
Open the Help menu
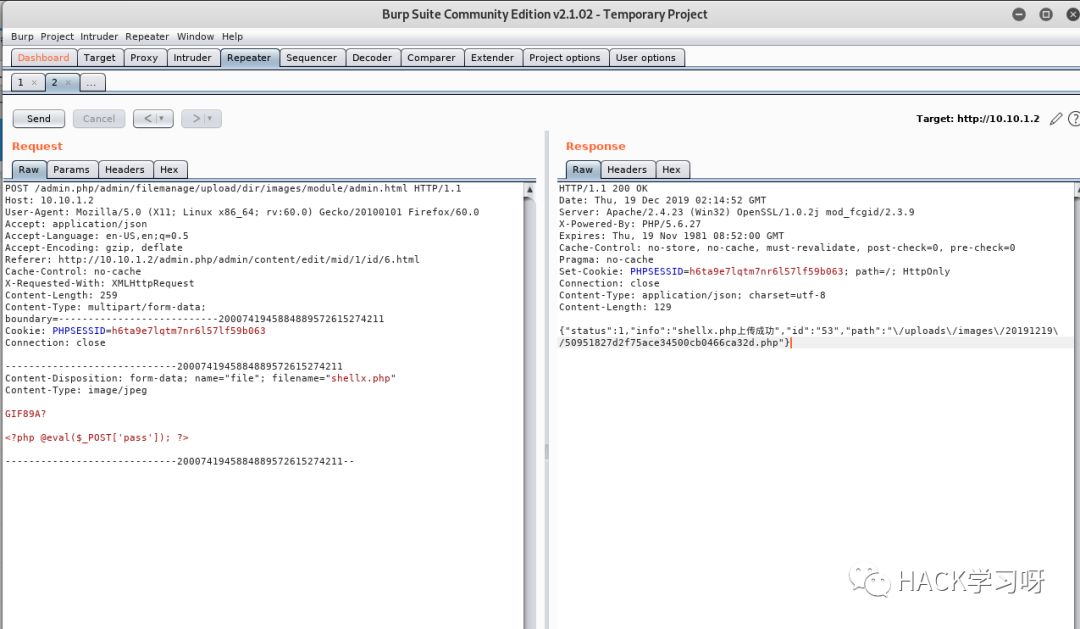pos(232,37)
